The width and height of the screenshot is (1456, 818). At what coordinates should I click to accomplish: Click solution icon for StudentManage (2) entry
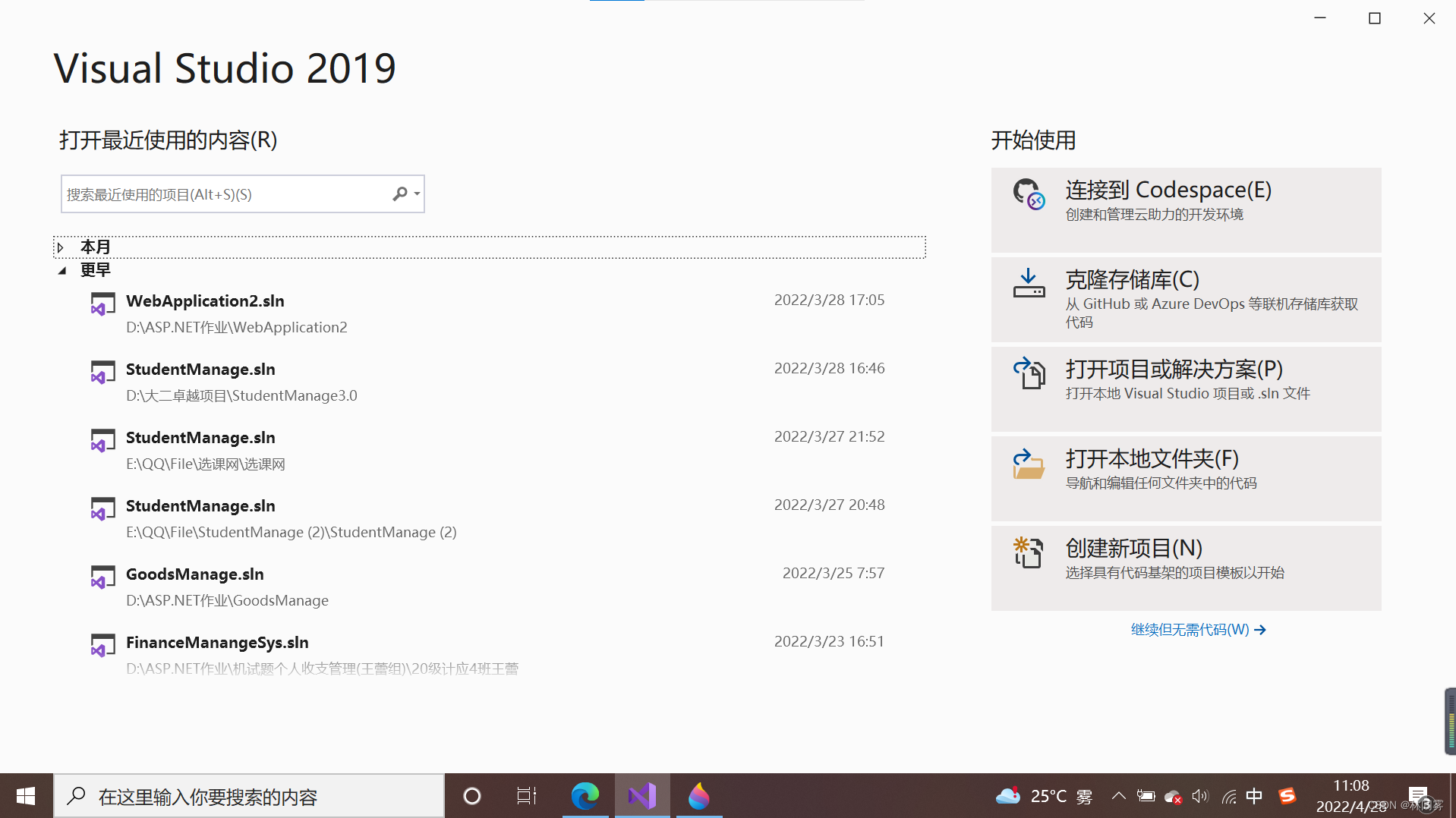pyautogui.click(x=102, y=508)
